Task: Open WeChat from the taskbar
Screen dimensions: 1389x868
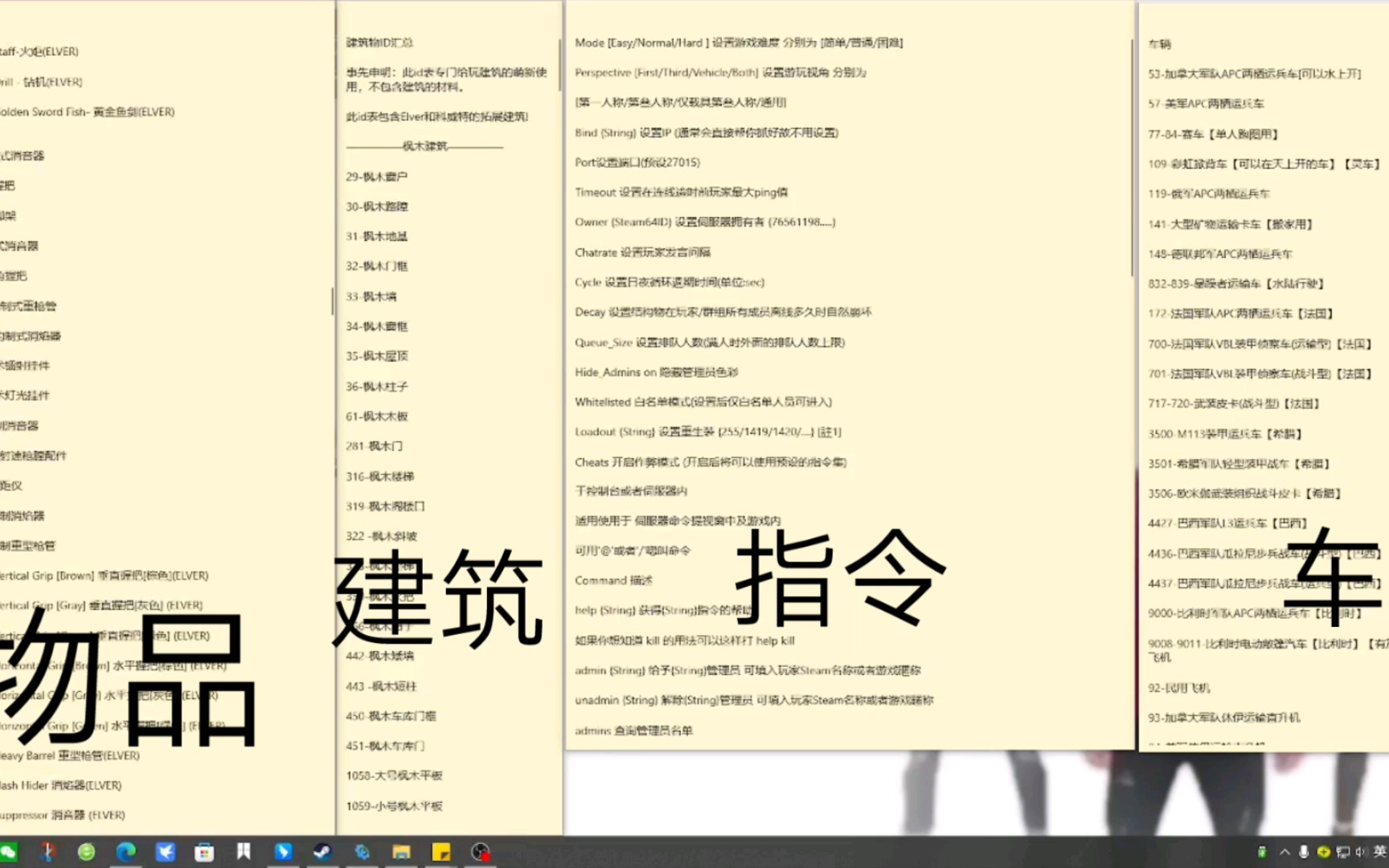Action: pyautogui.click(x=8, y=852)
